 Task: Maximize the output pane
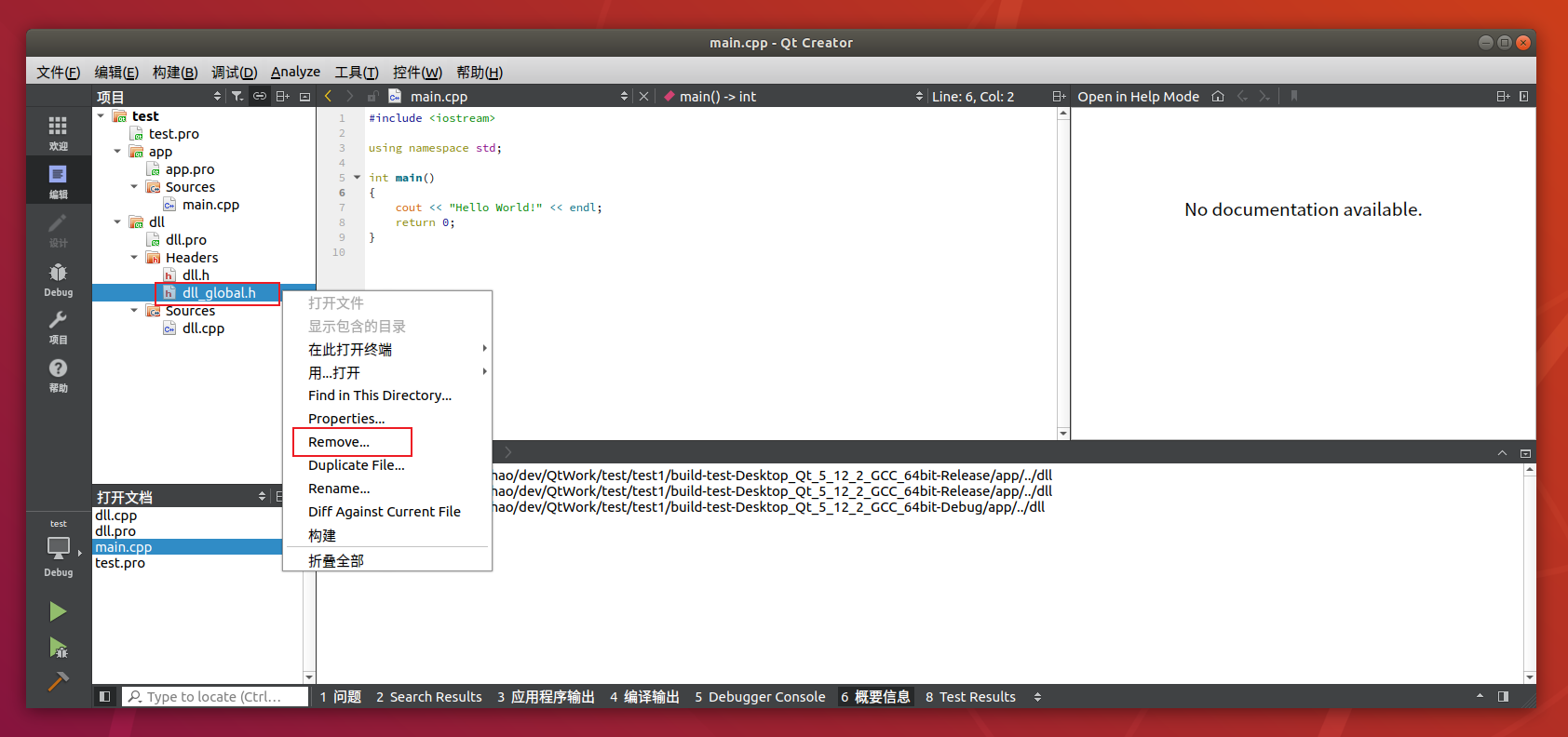click(x=1525, y=453)
